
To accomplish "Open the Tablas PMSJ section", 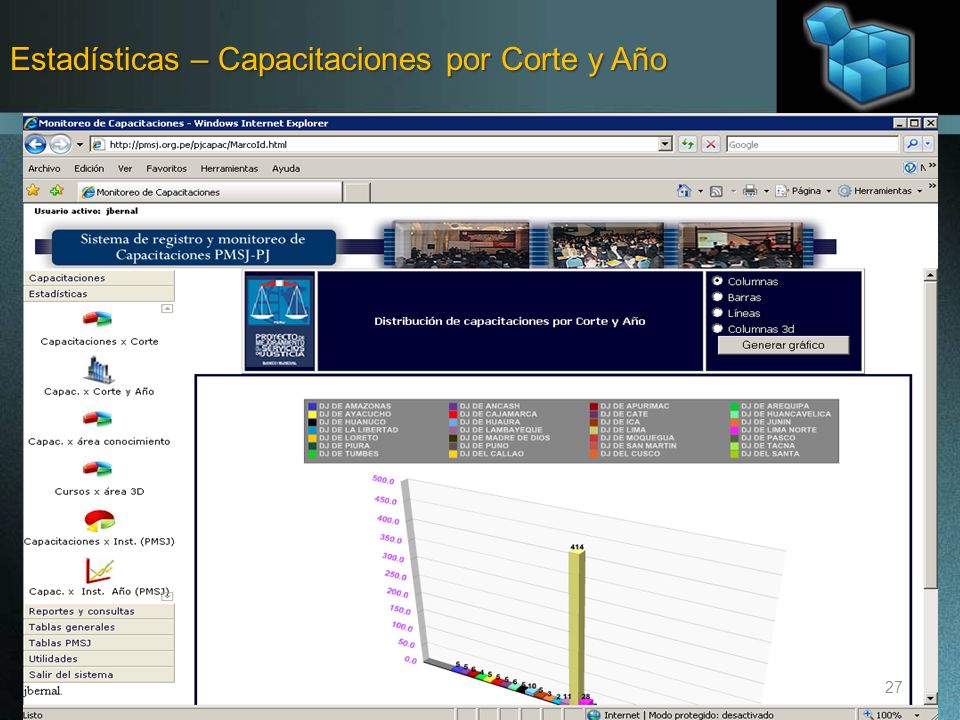I will (99, 643).
